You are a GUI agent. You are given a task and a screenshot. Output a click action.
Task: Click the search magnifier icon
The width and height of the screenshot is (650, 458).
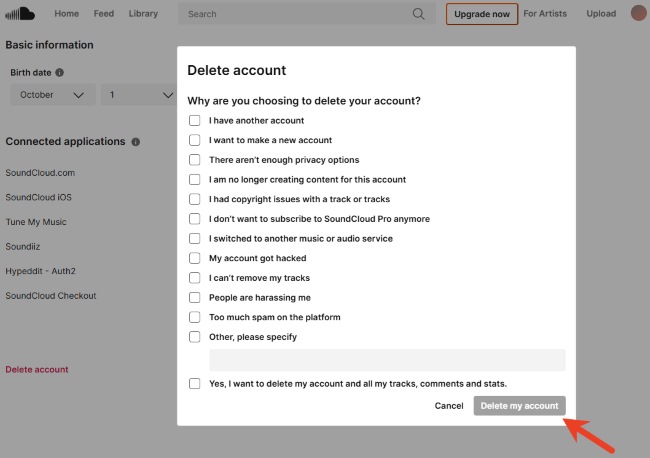[418, 14]
